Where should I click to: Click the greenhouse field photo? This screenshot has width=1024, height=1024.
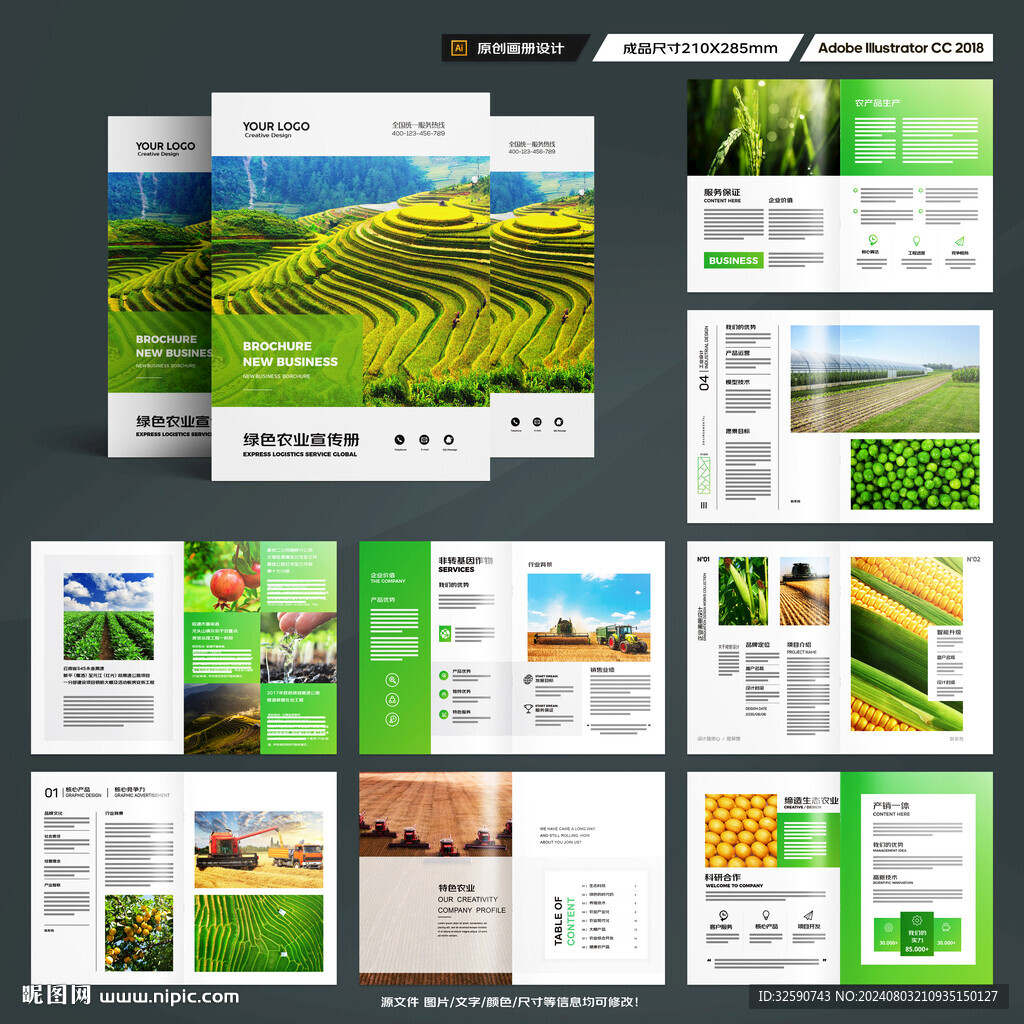[885, 379]
